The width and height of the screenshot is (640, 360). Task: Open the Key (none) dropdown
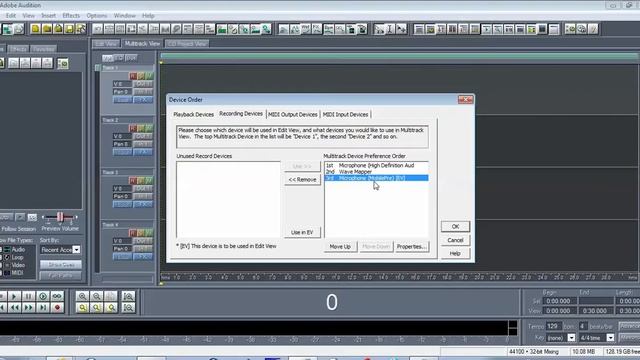pyautogui.click(x=571, y=338)
